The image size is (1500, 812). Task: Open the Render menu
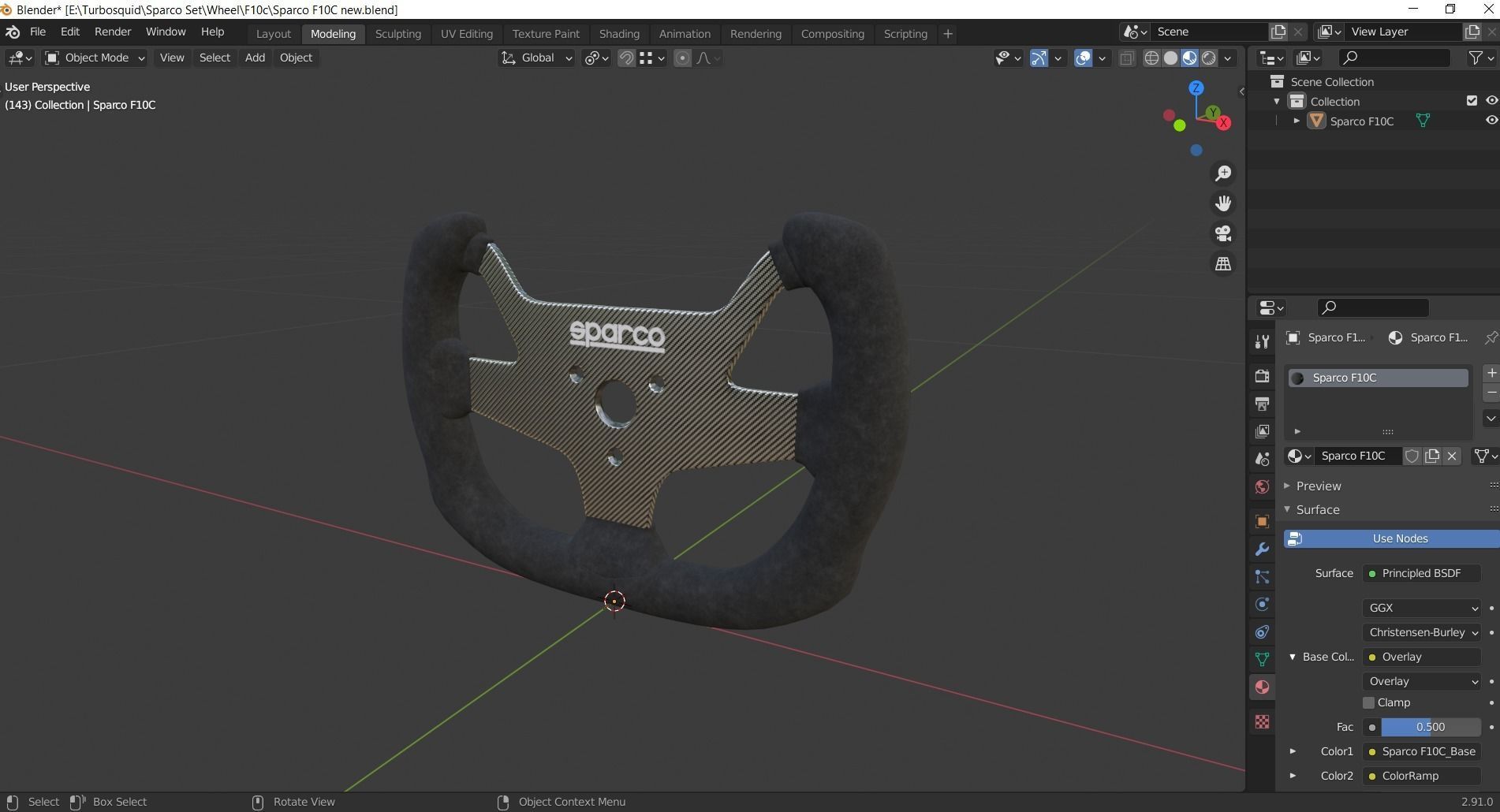coord(113,32)
